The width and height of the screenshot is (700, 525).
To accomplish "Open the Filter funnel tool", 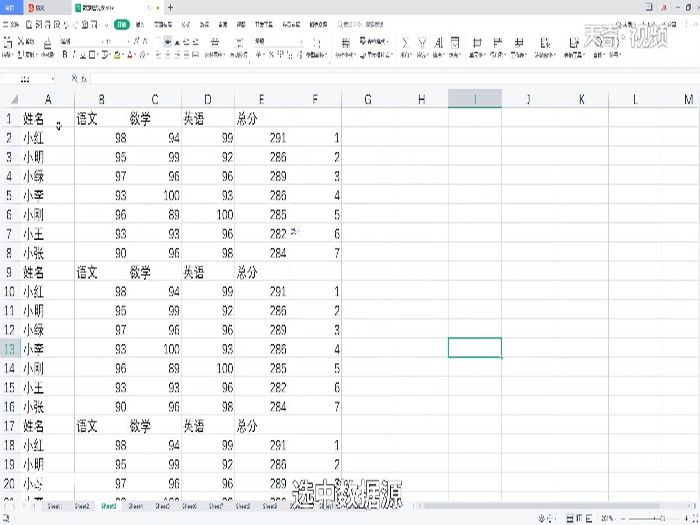I will pos(422,43).
